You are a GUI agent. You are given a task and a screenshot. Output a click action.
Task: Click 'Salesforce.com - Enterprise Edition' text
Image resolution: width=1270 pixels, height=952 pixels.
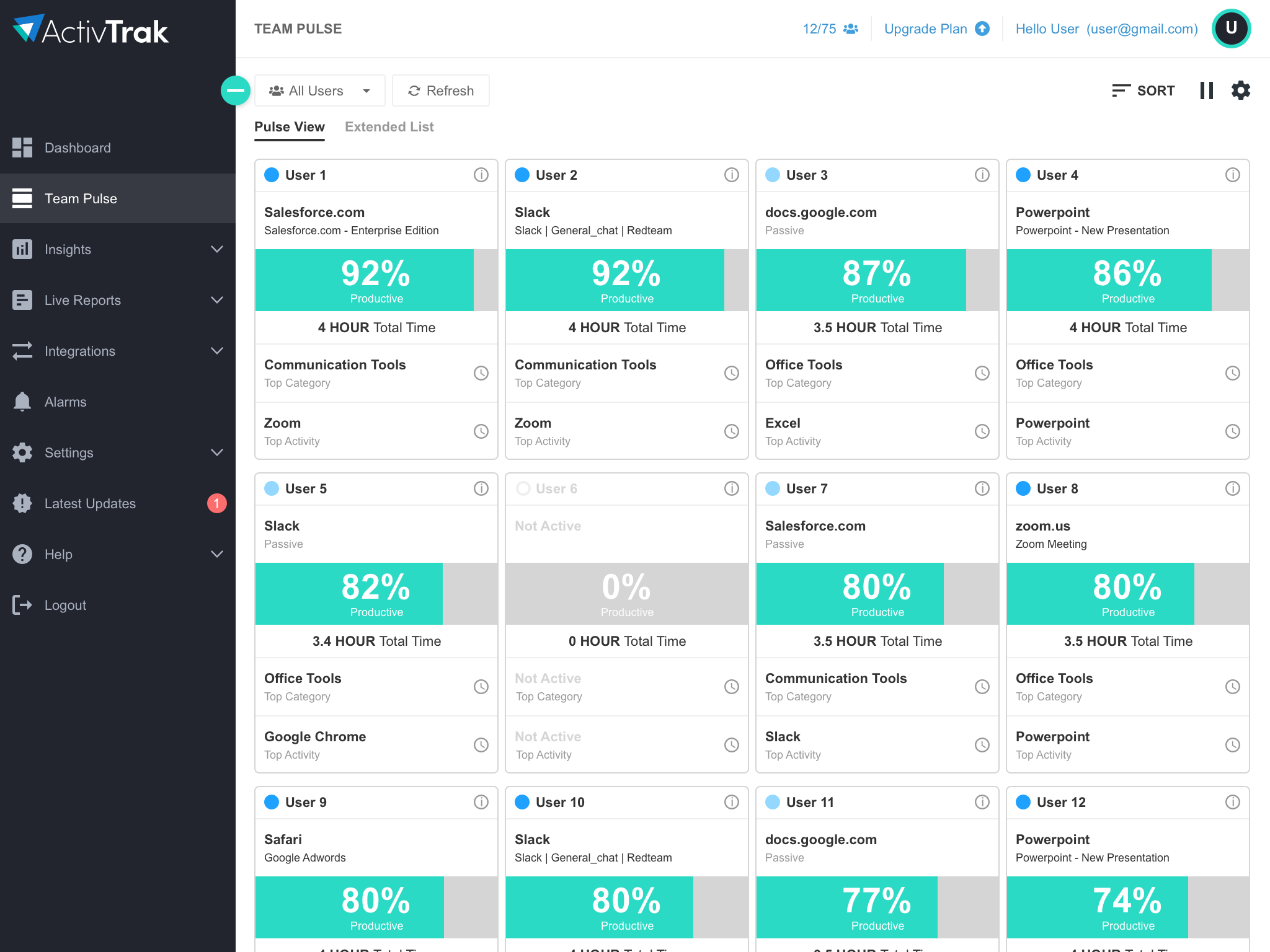point(352,231)
